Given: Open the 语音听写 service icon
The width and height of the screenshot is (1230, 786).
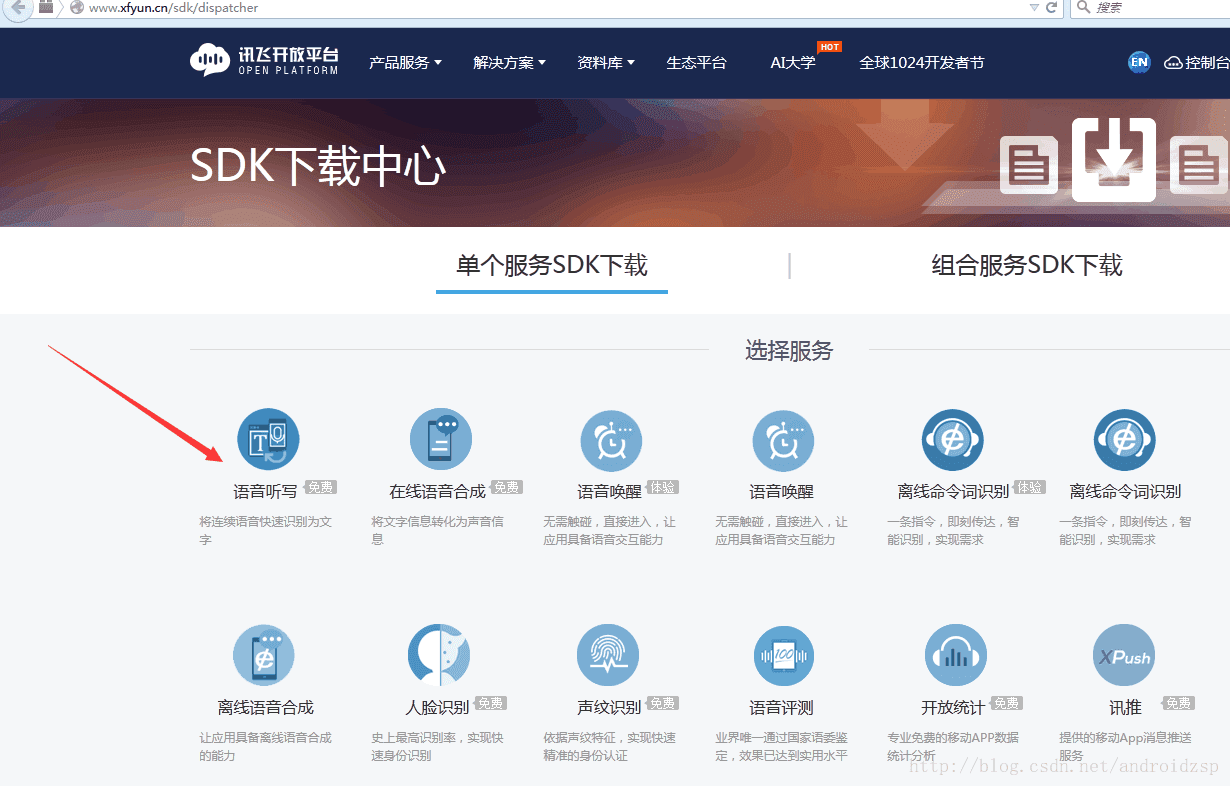Looking at the screenshot, I should click(268, 439).
